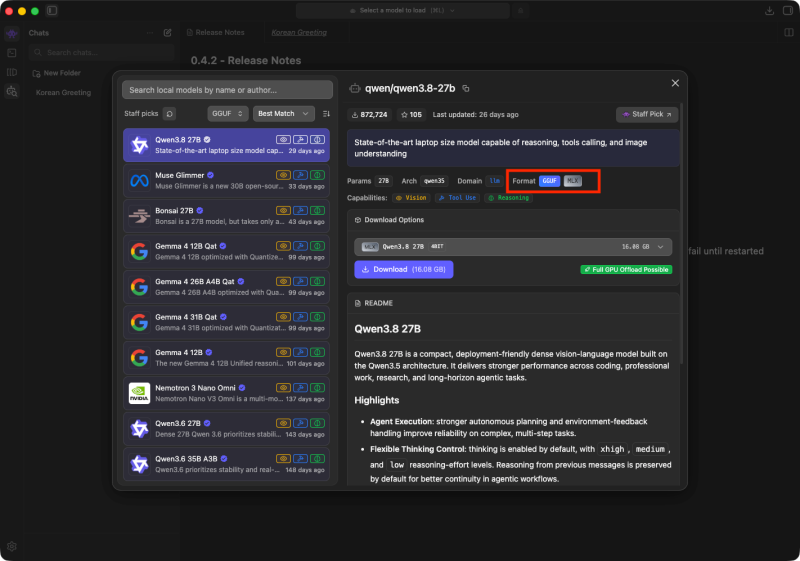Click the Google logo of Gemma 4 31B Qat
Viewport: 800px width, 561px height.
click(139, 322)
